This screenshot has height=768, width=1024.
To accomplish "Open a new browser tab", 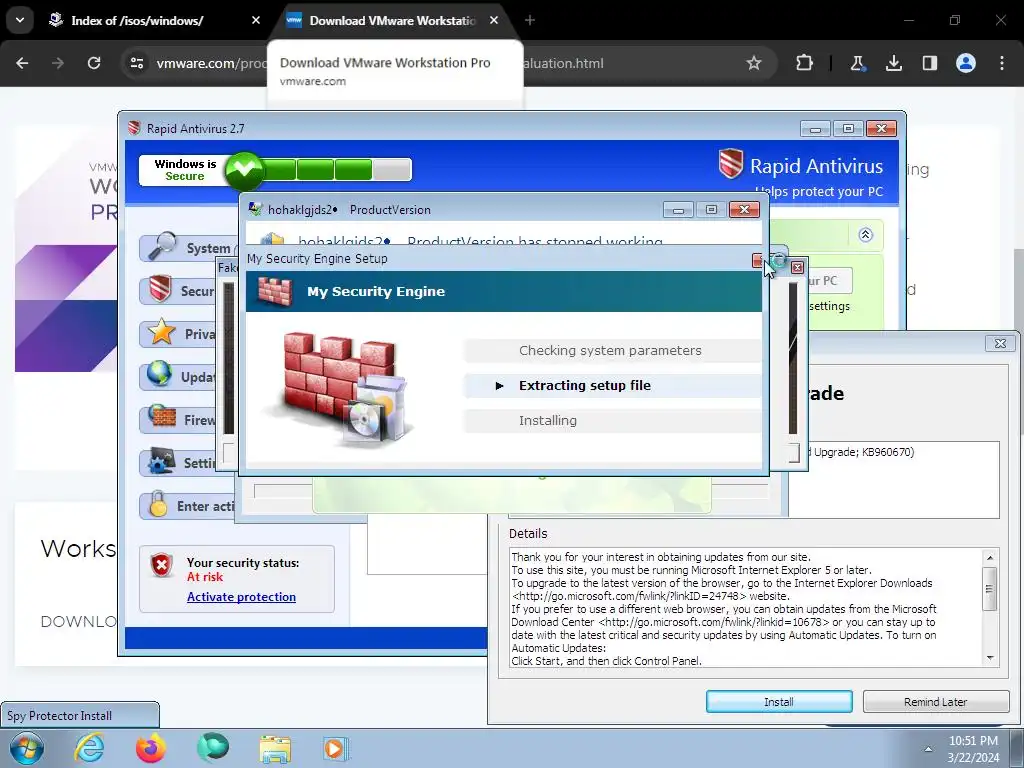I will coord(530,20).
